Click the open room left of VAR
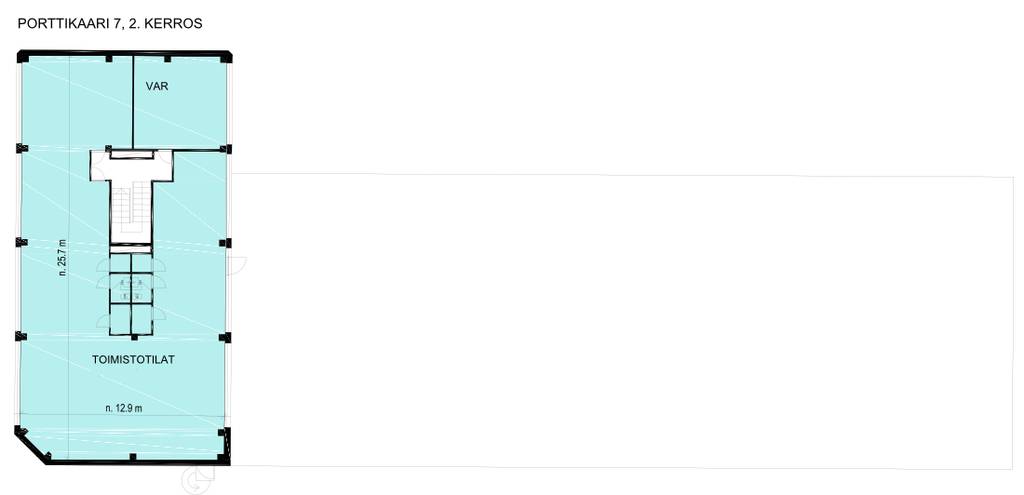The image size is (1024, 495). coord(77,103)
